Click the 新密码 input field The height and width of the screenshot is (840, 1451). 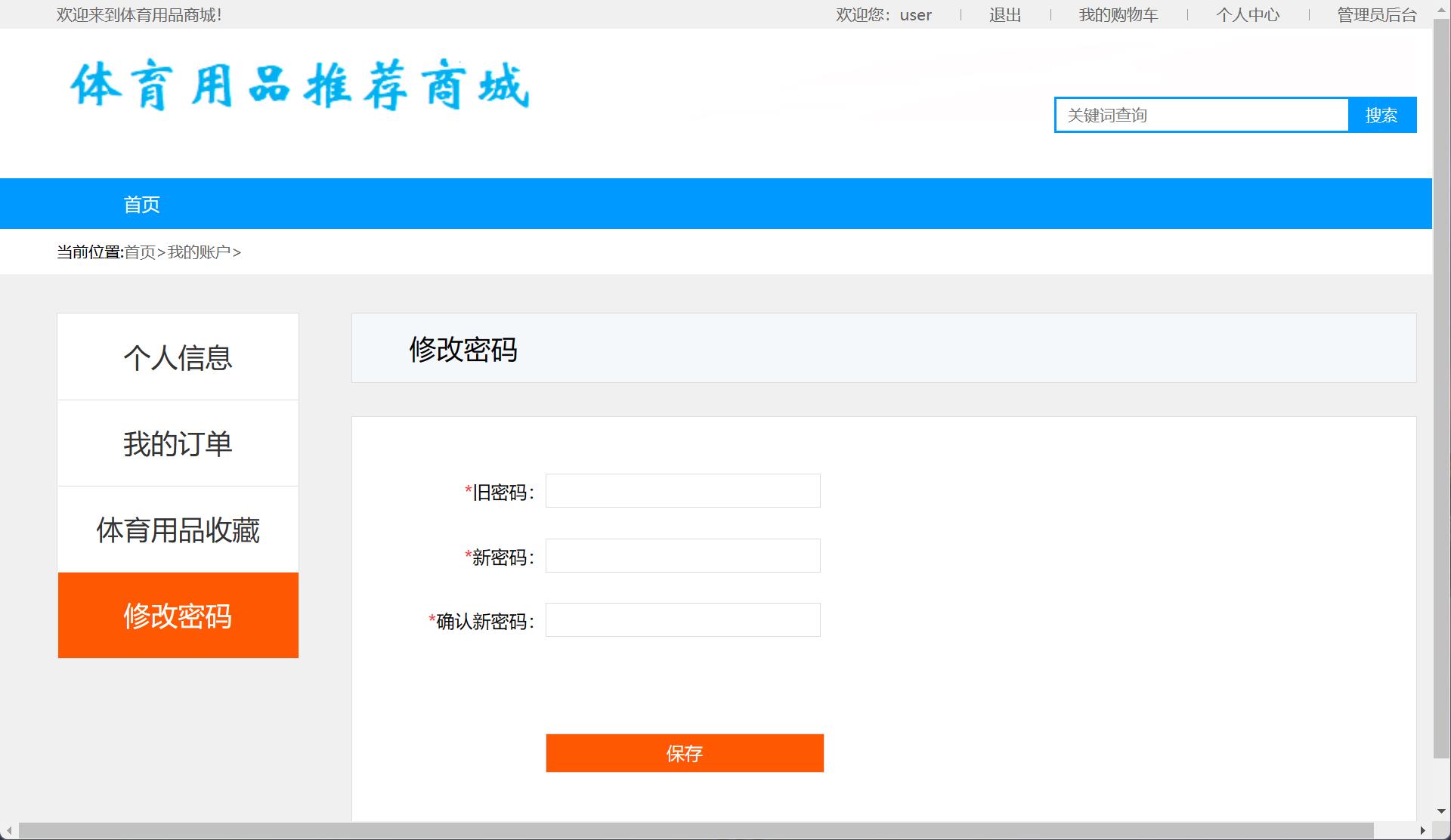[681, 555]
